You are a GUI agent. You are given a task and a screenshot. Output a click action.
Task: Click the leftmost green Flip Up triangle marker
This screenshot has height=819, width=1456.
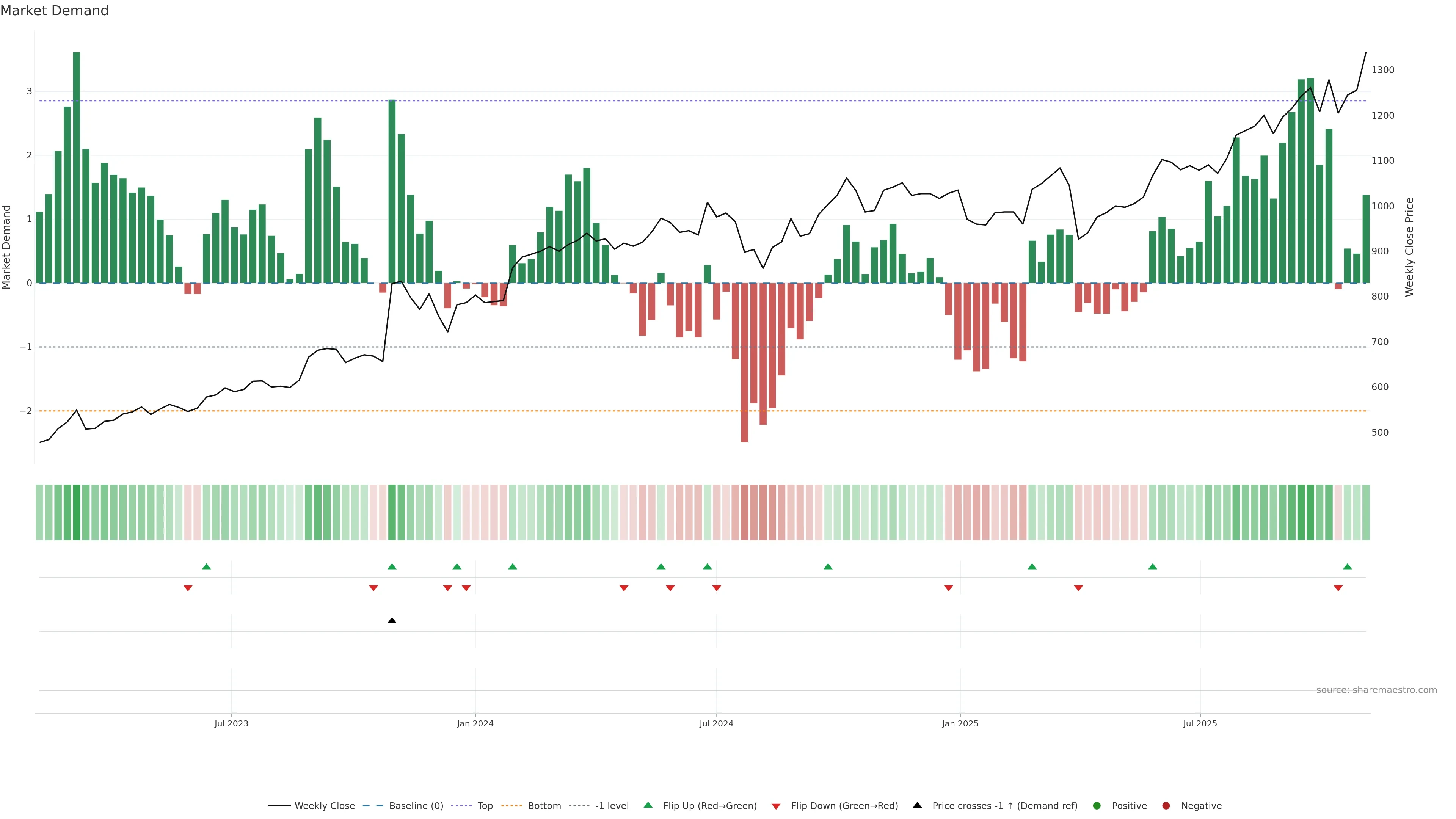(206, 566)
